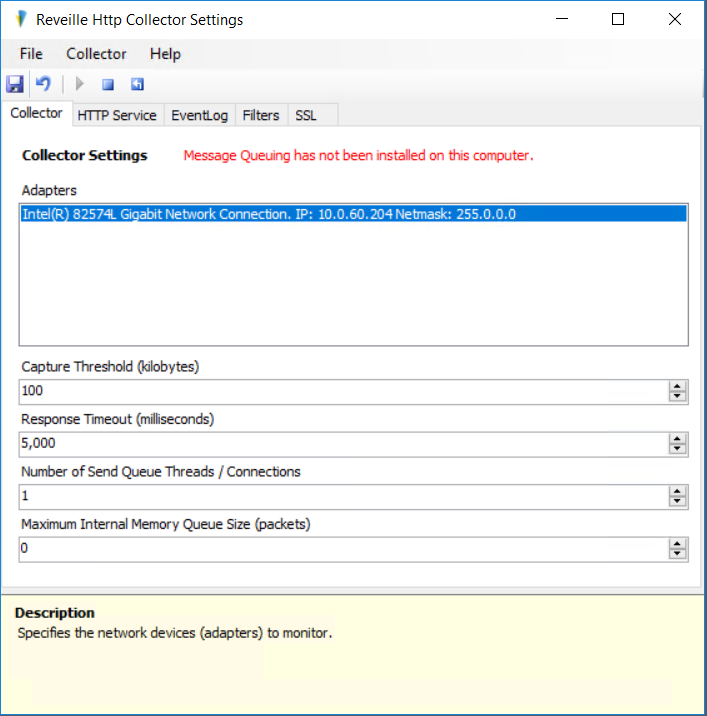Increase the Capture Threshold value
The image size is (707, 716).
[677, 386]
